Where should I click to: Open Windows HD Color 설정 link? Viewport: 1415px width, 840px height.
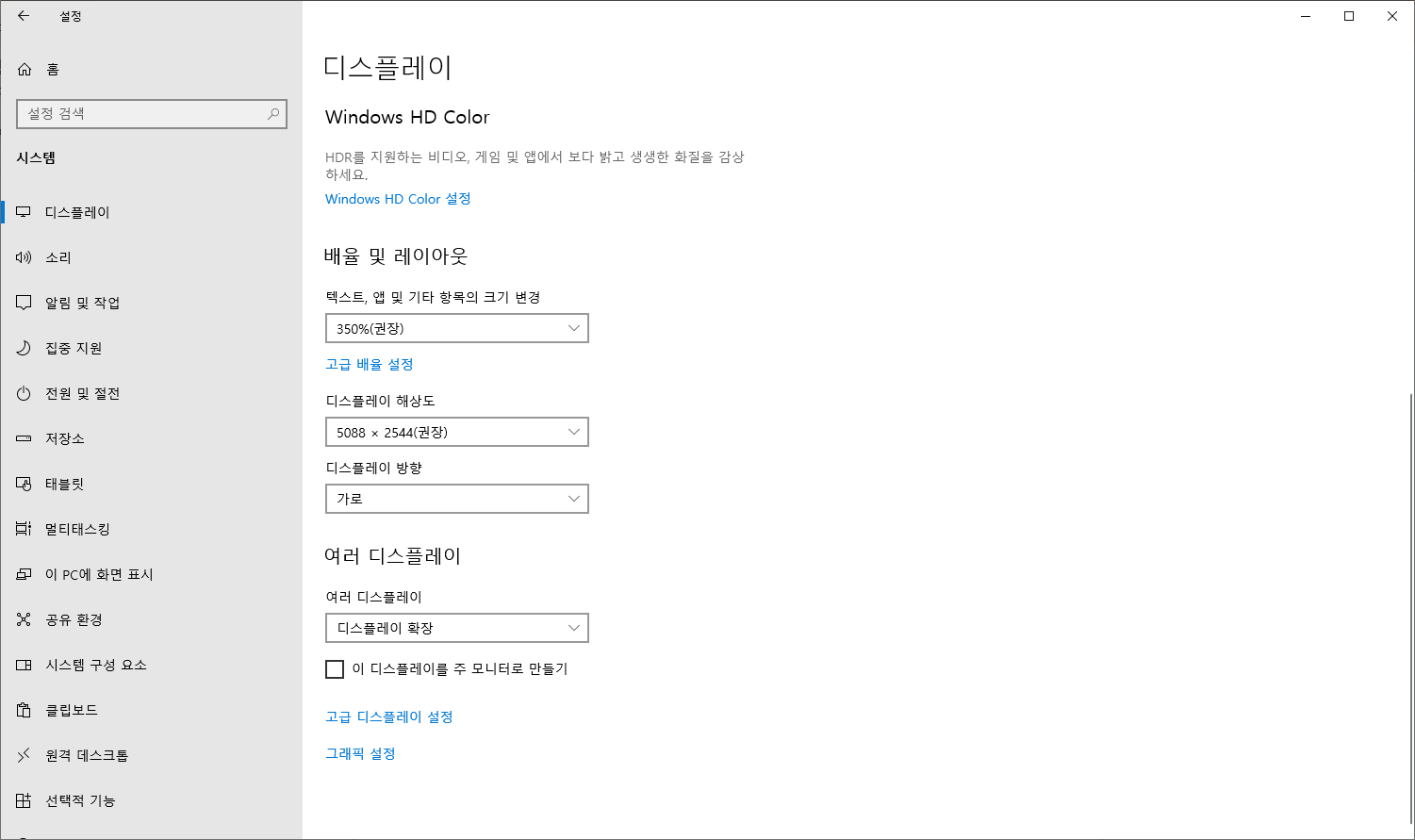tap(397, 199)
